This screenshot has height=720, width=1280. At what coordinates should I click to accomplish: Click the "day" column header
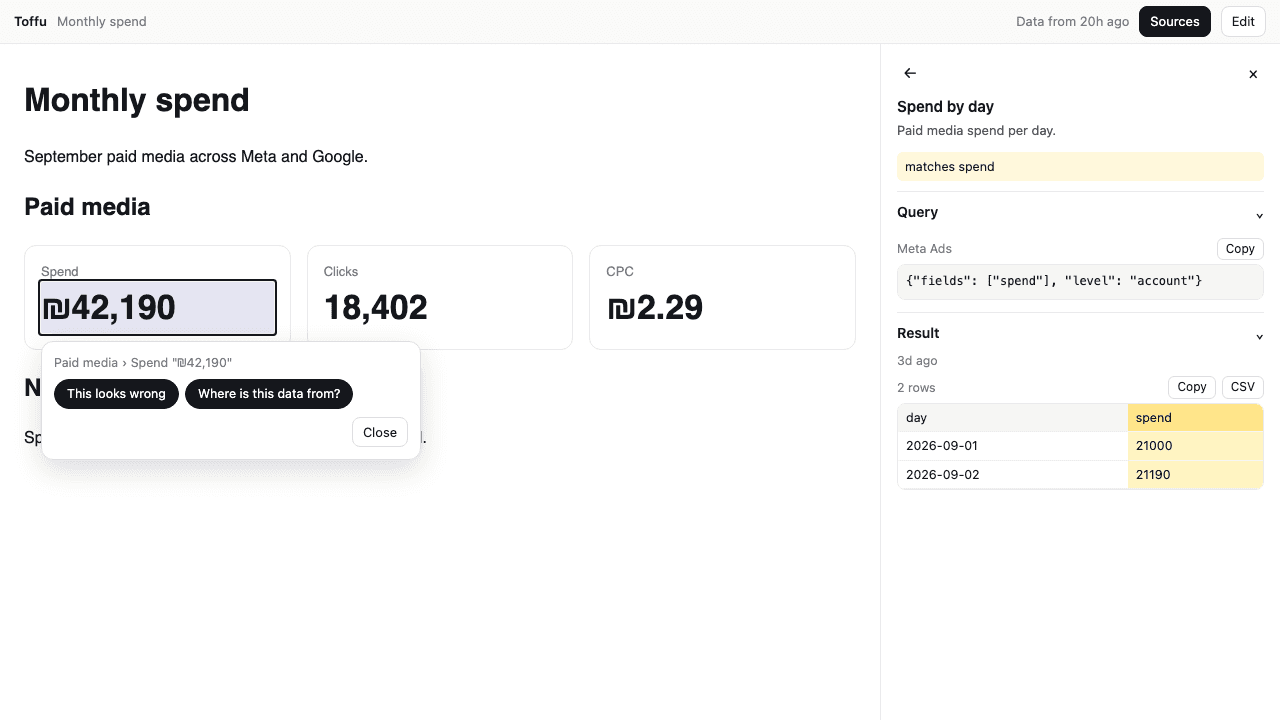tap(1012, 418)
